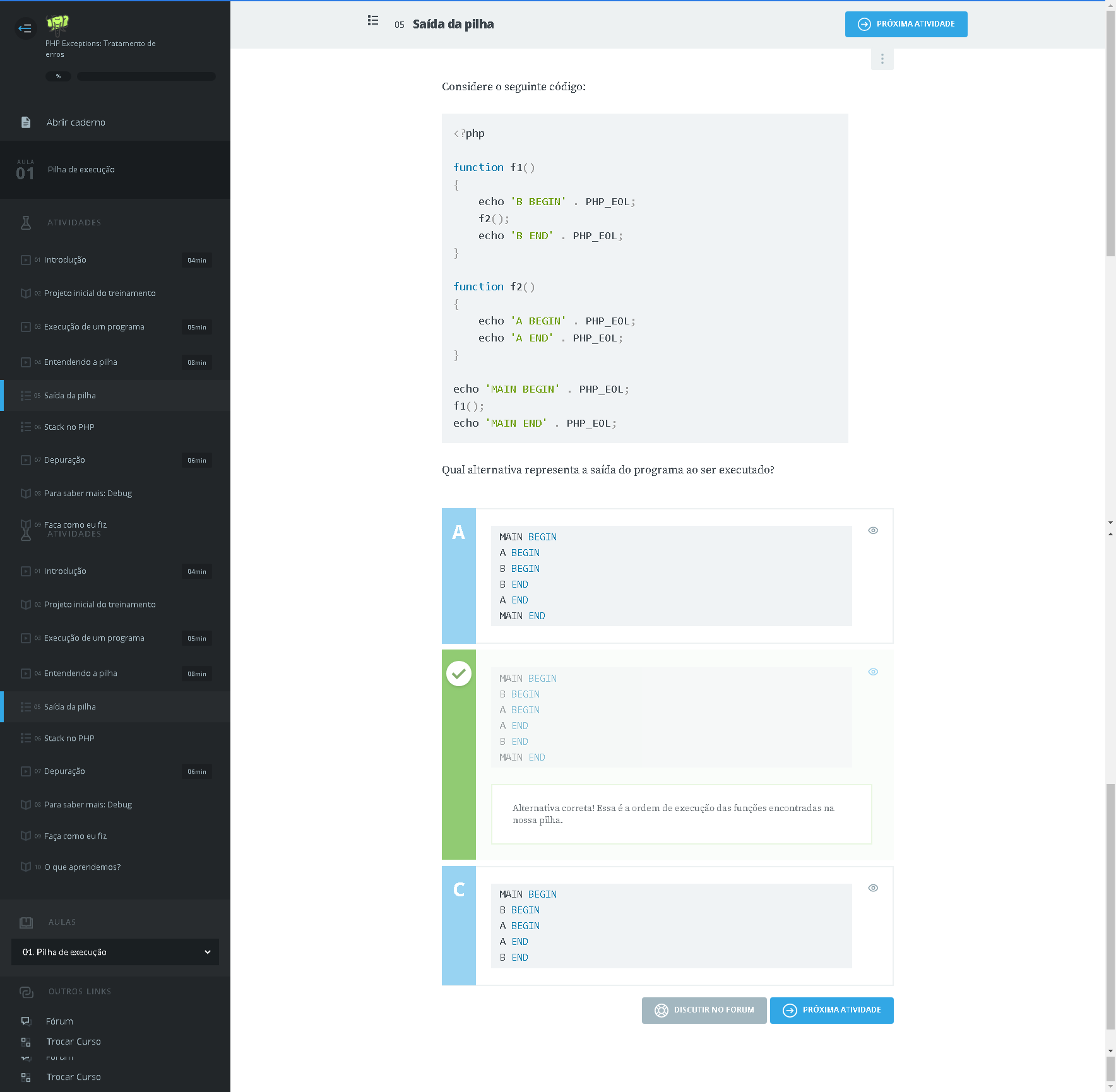
Task: Open the 07 Depuração video activity
Action: click(64, 460)
